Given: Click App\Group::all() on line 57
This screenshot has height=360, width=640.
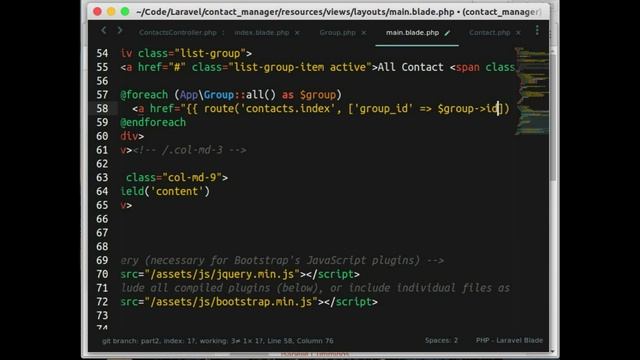Looking at the screenshot, I should coord(228,95).
